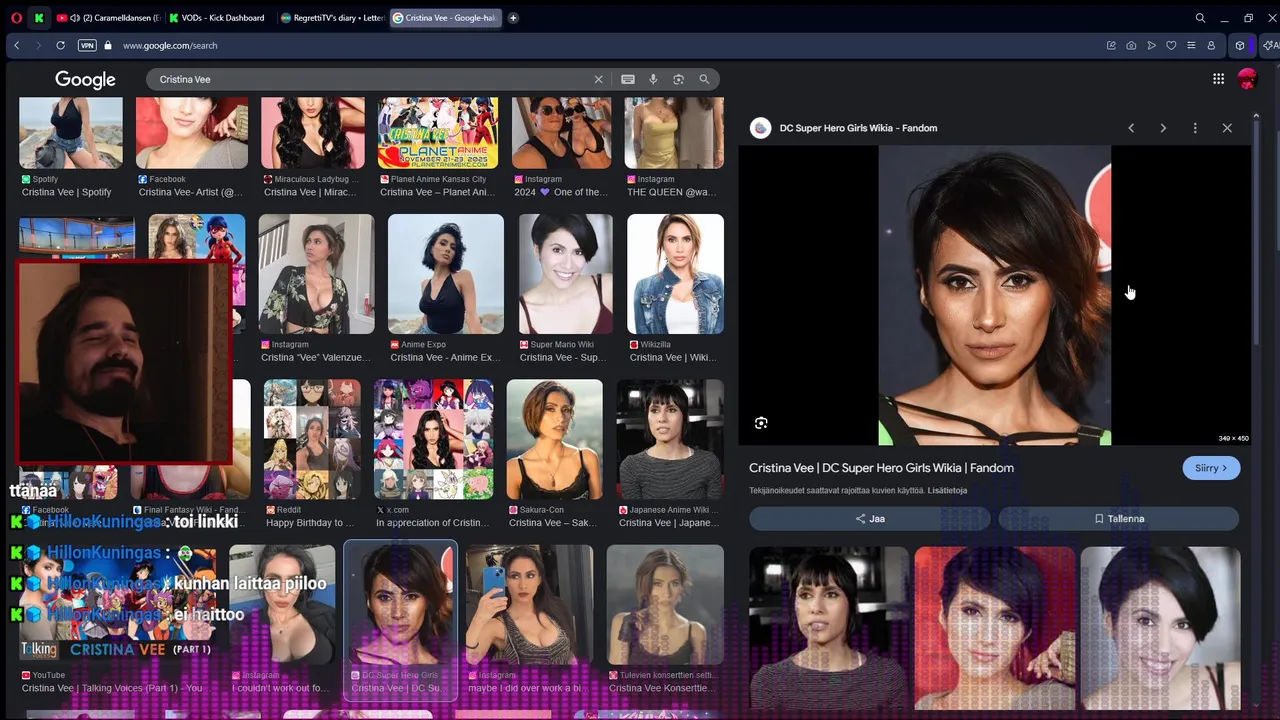Take snapshot with camera toolbar icon
The height and width of the screenshot is (720, 1280).
(x=1131, y=45)
